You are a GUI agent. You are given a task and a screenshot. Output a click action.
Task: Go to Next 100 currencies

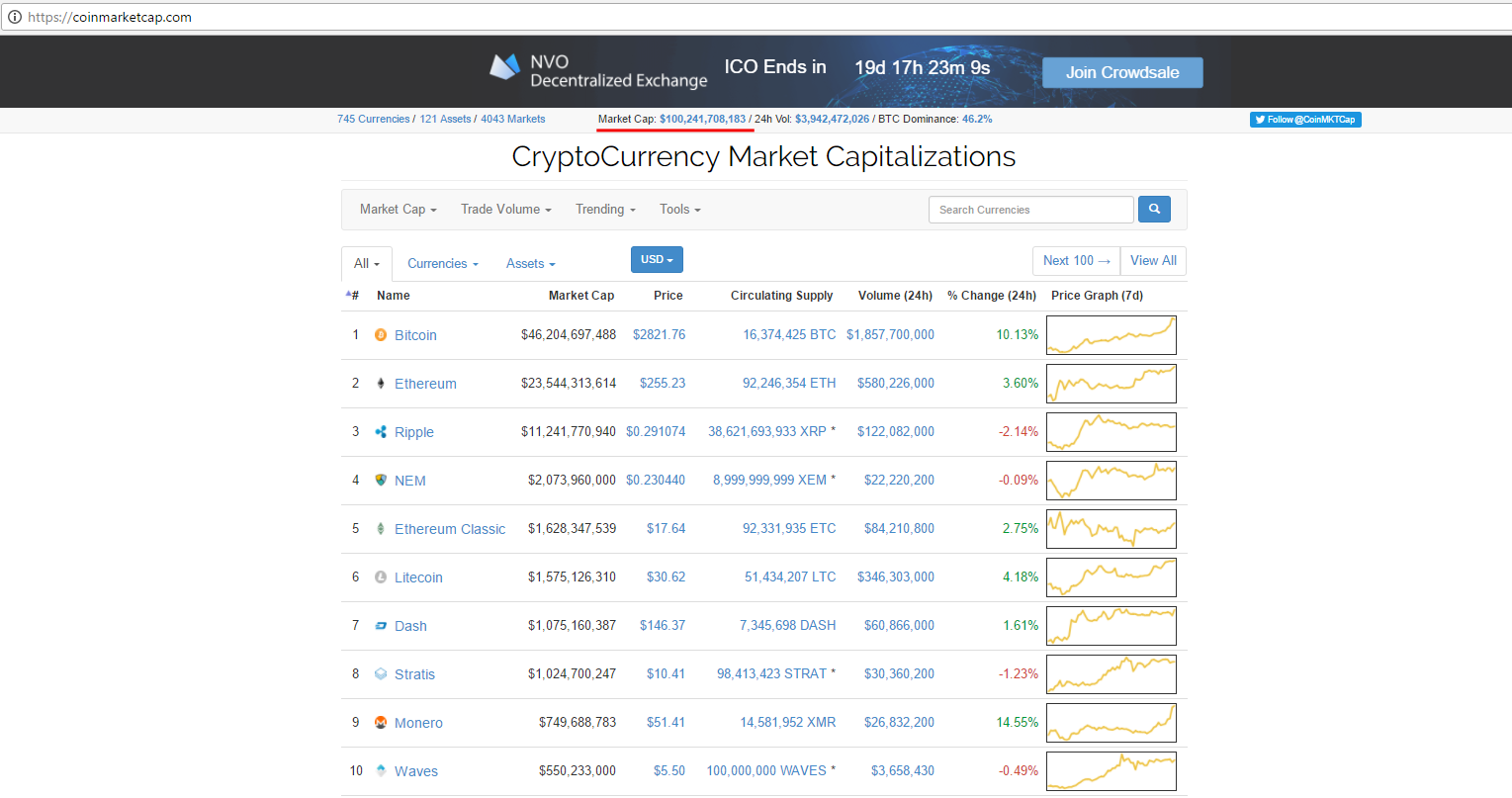point(1077,261)
